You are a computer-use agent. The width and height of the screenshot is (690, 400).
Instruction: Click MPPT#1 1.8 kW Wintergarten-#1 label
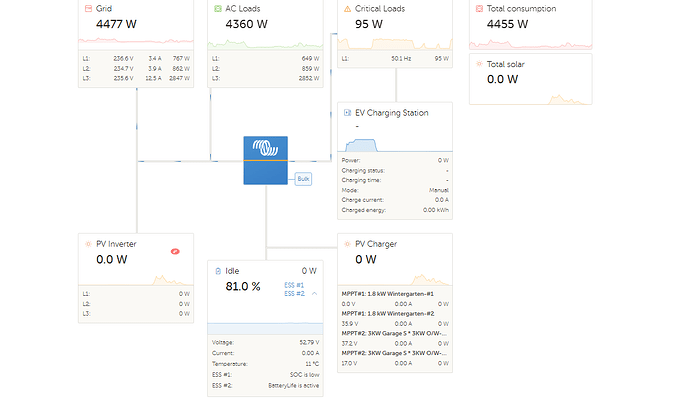click(x=388, y=294)
